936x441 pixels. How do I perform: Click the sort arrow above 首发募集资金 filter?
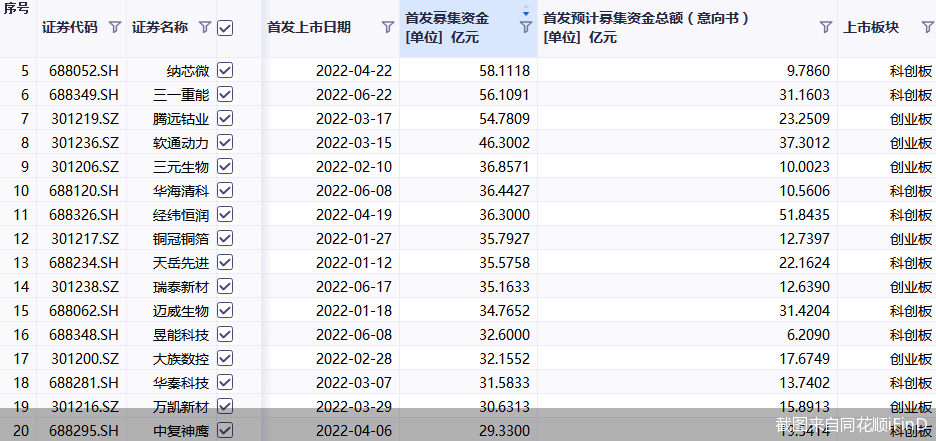tap(526, 15)
